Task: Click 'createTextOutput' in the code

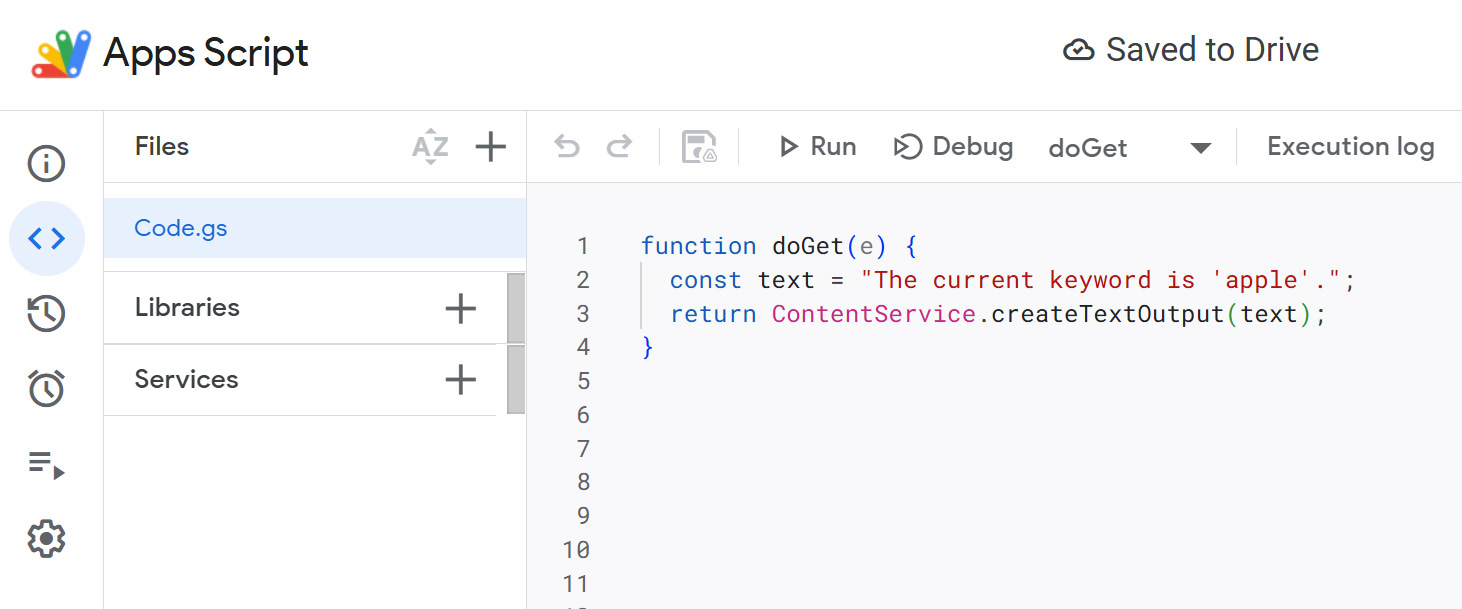Action: (1108, 314)
